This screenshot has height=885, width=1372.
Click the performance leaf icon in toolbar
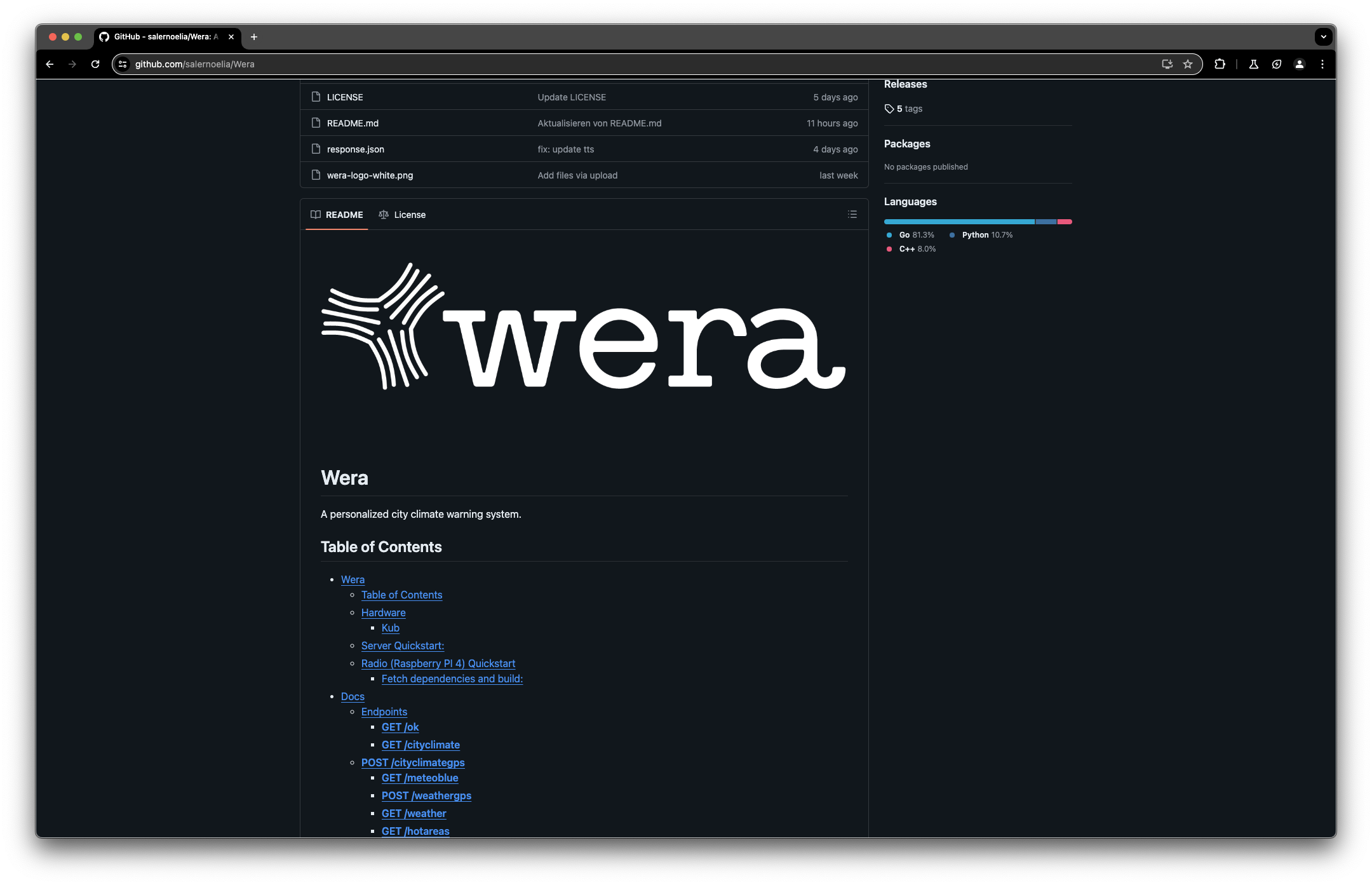coord(1277,64)
